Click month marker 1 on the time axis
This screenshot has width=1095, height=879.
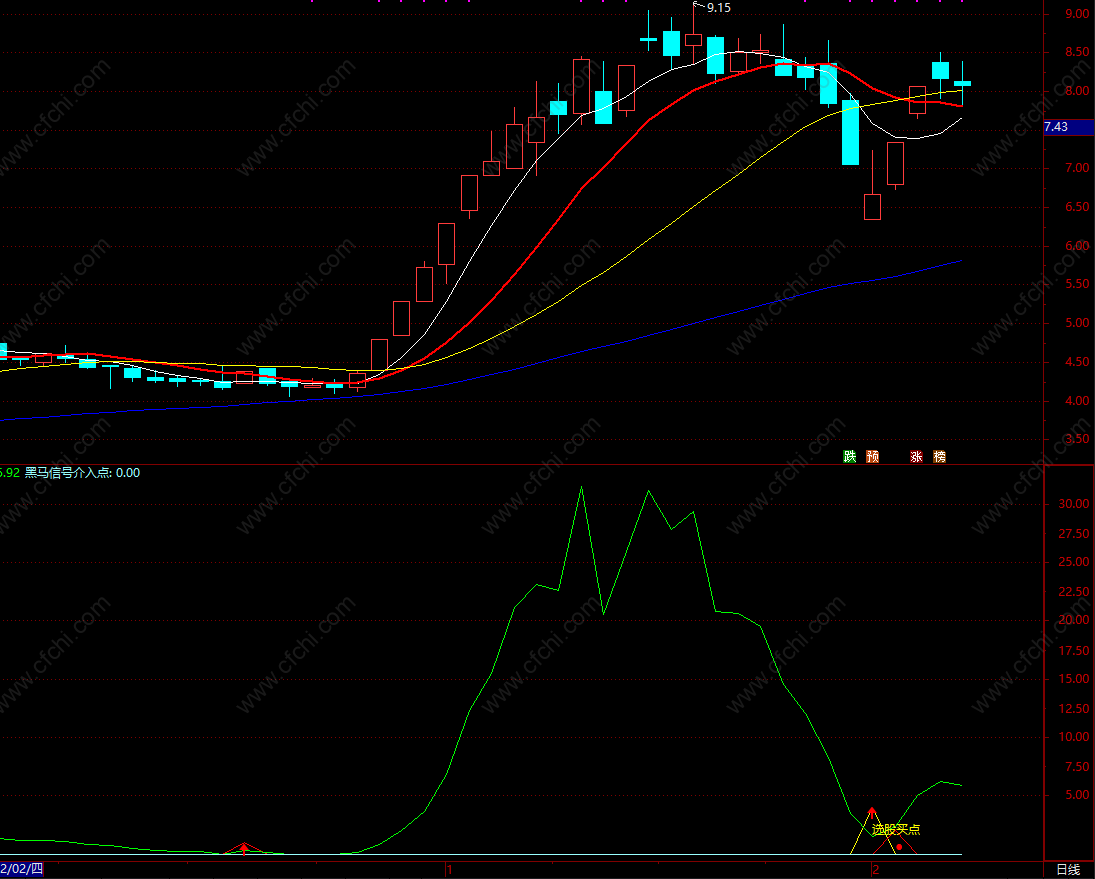[450, 870]
